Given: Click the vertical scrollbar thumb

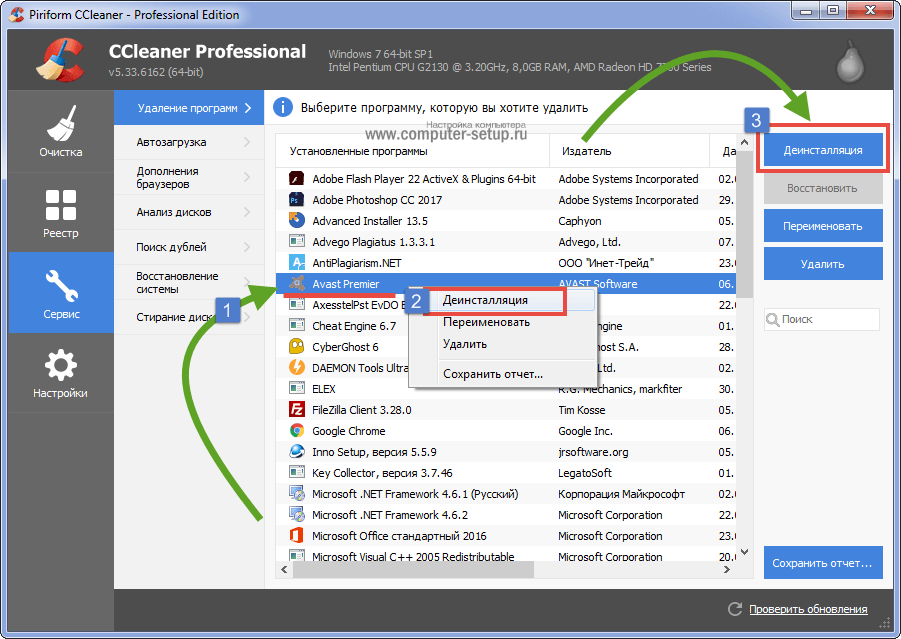Looking at the screenshot, I should (745, 224).
